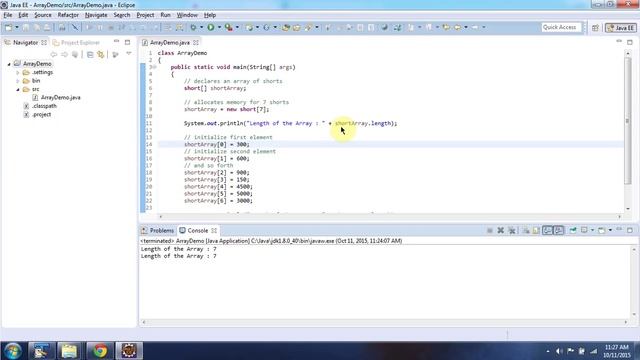Screen dimensions: 640x360
Task: Click the New file toolbar icon
Action: click(x=8, y=27)
